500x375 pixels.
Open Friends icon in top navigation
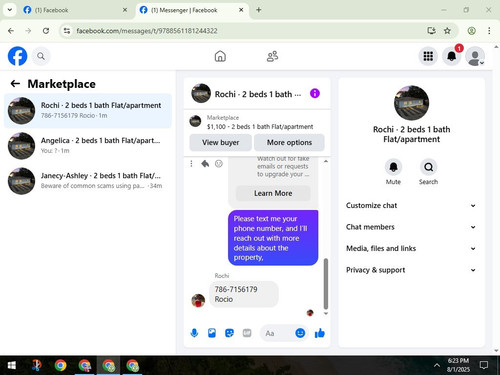click(x=272, y=56)
